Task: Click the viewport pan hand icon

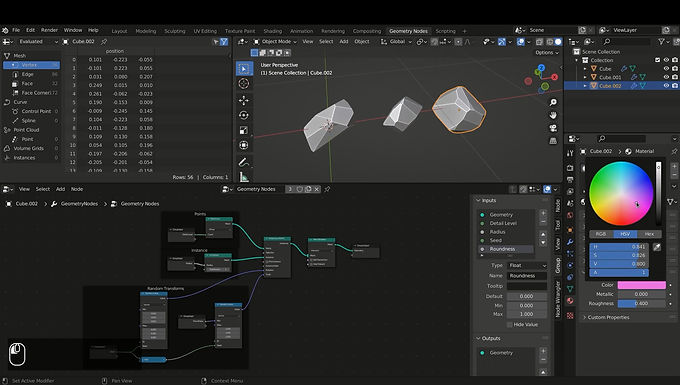Action: [x=553, y=115]
